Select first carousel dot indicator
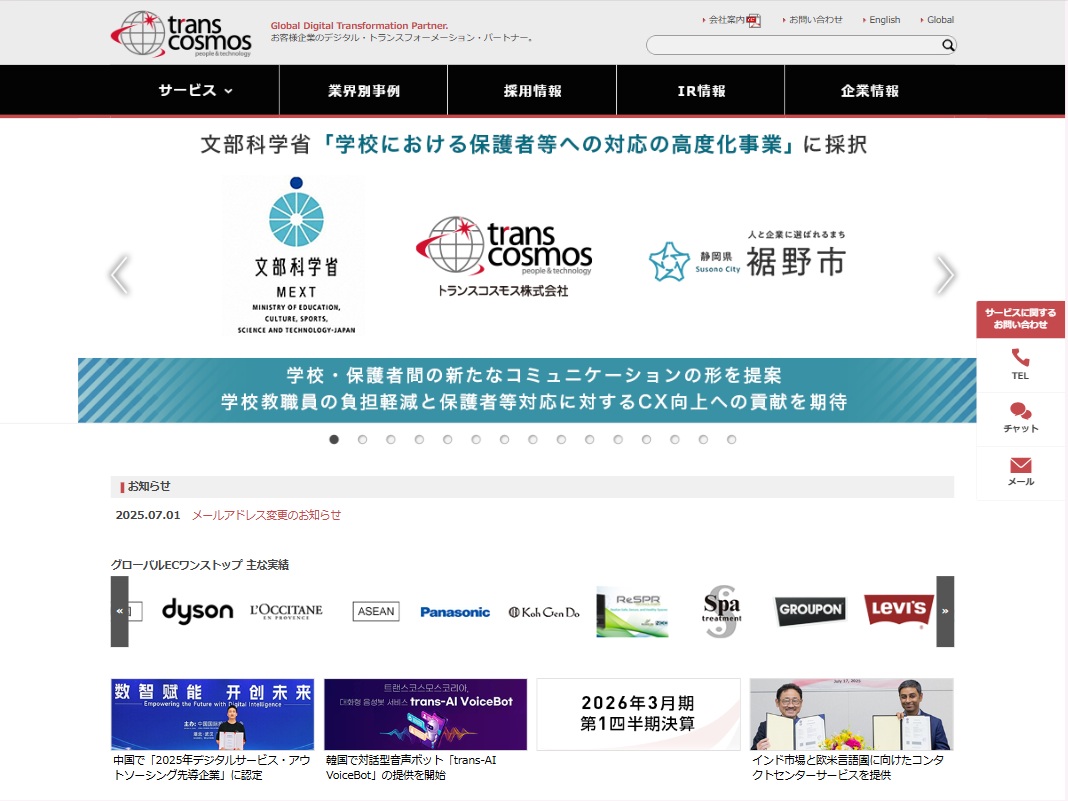This screenshot has height=801, width=1068. [x=334, y=439]
